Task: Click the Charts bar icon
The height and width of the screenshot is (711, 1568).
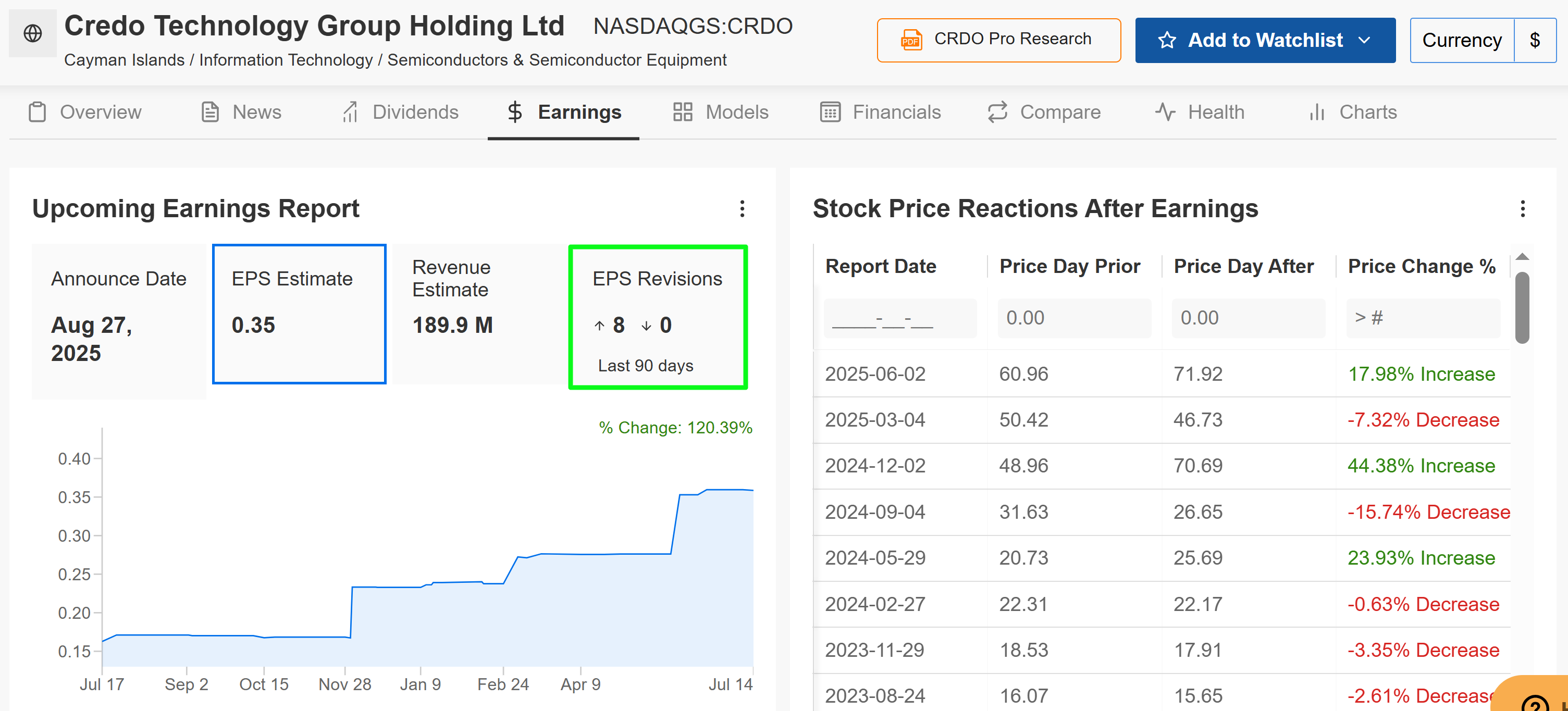Action: pos(1317,112)
